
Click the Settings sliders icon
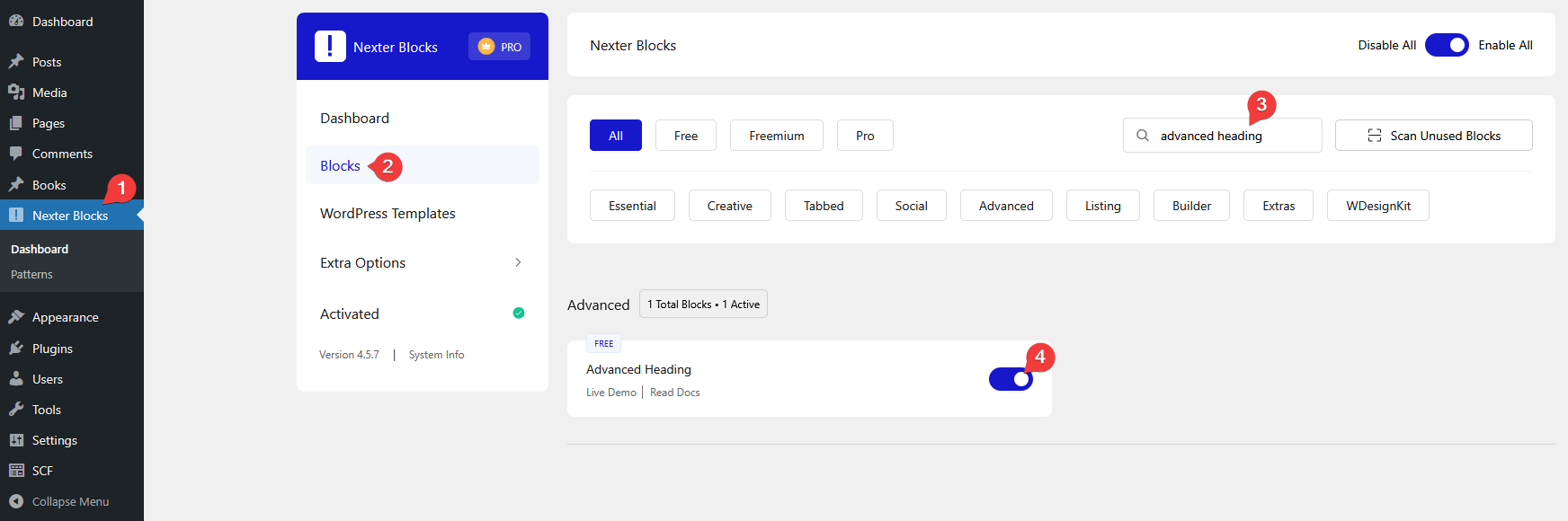(16, 440)
